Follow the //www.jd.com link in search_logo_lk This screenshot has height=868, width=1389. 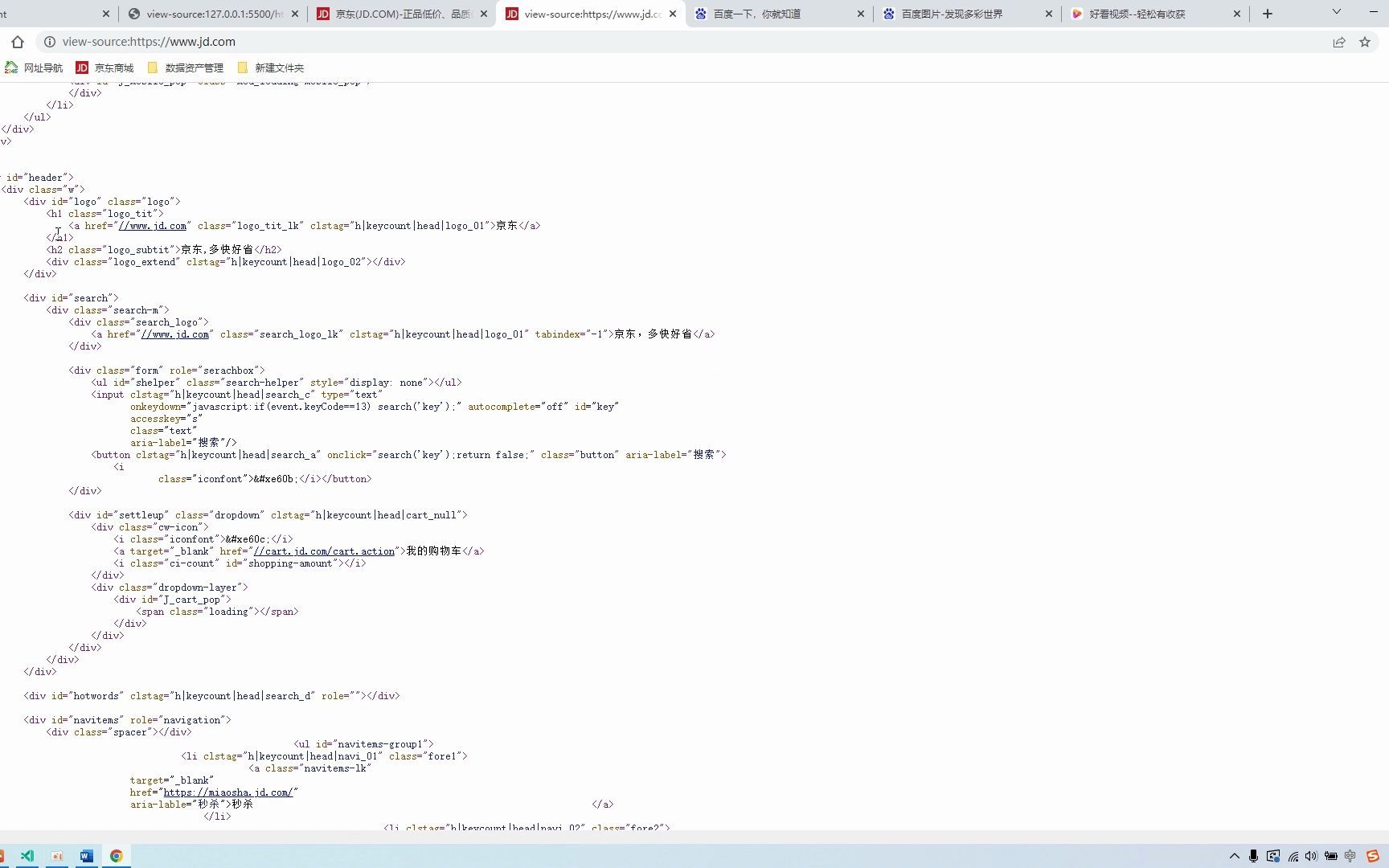click(x=175, y=334)
